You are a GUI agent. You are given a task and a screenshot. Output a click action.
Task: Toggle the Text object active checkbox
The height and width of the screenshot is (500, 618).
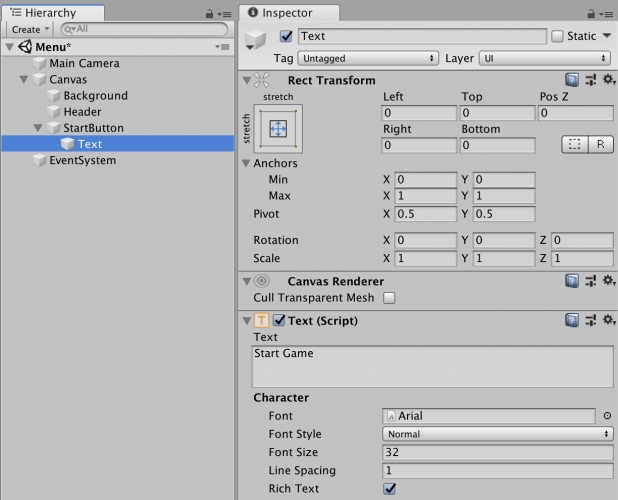coord(287,36)
